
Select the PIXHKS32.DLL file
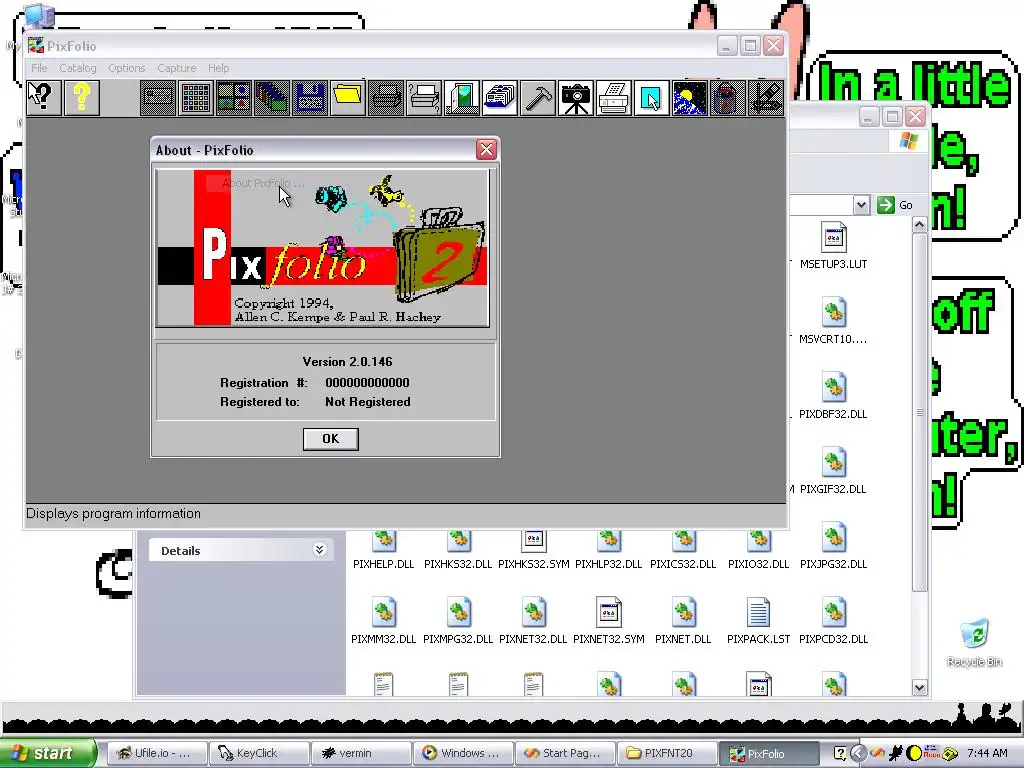(x=458, y=550)
